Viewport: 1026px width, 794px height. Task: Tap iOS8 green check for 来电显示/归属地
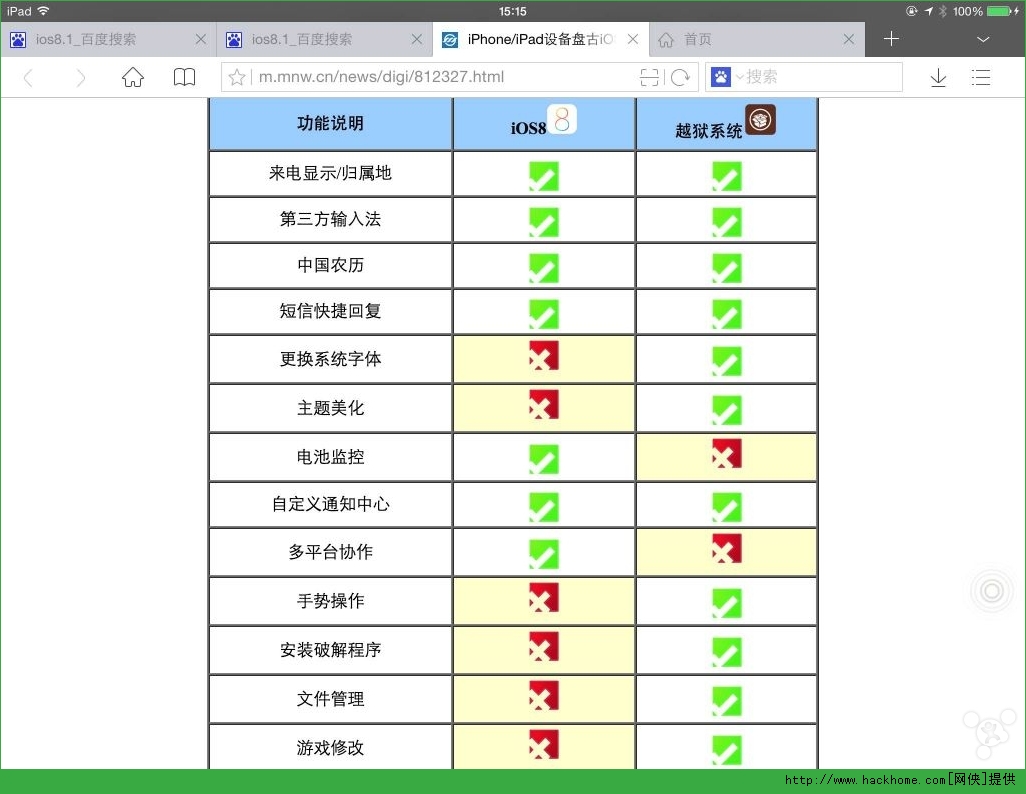pyautogui.click(x=544, y=176)
